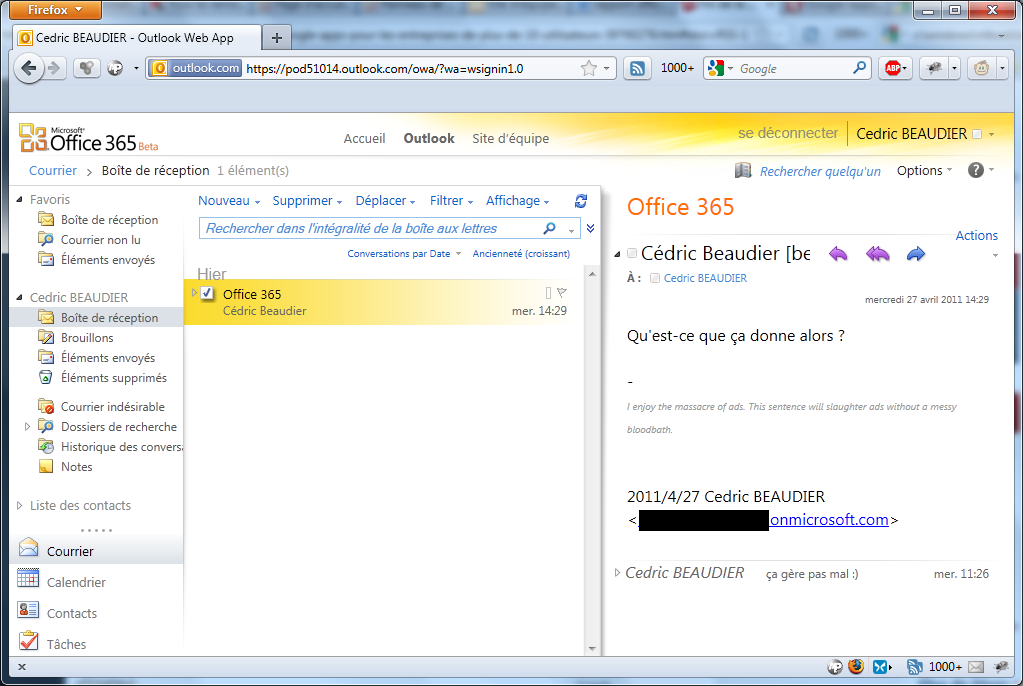The image size is (1023, 686).
Task: Expand Liste des contacts section
Action: [19, 505]
